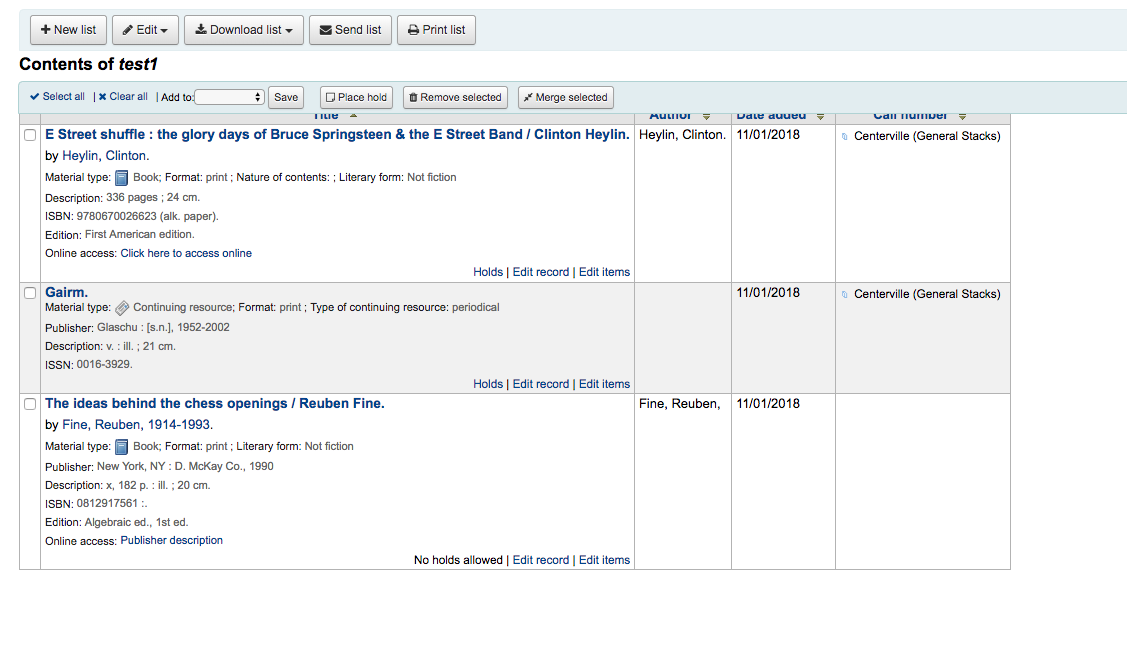Click the Title column sort arrow

[353, 116]
